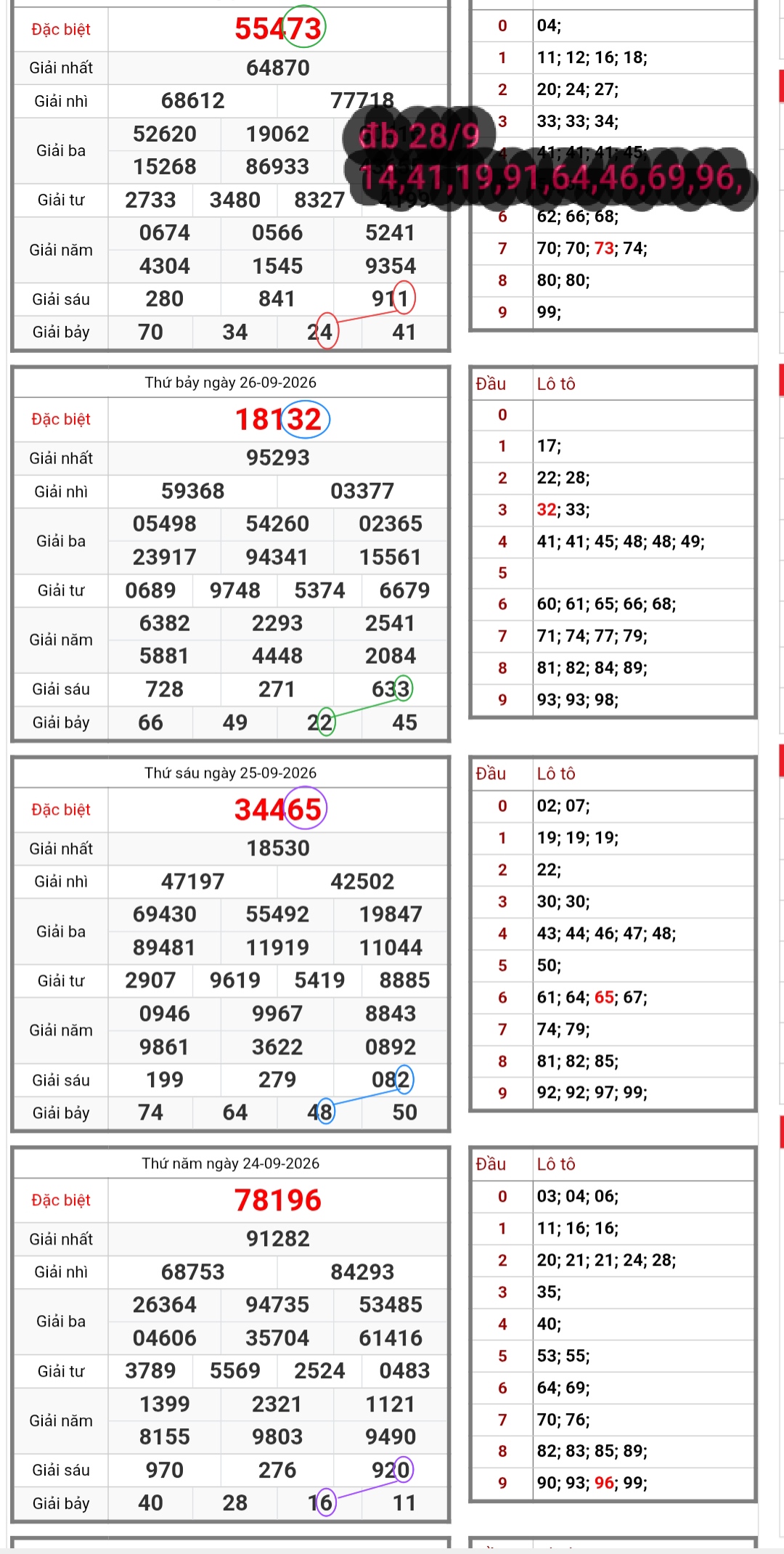
Task: Click lô tô row 33; 33; 34;
Action: click(x=578, y=121)
